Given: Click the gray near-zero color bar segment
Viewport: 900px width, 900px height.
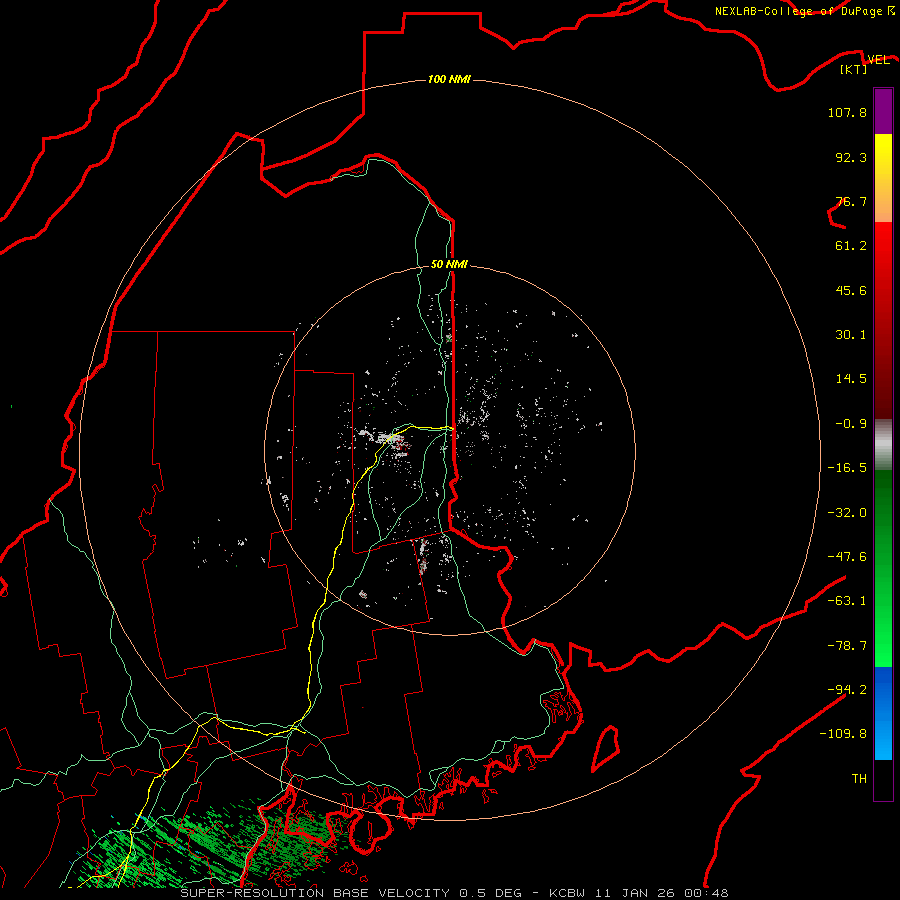Looking at the screenshot, I should click(883, 443).
